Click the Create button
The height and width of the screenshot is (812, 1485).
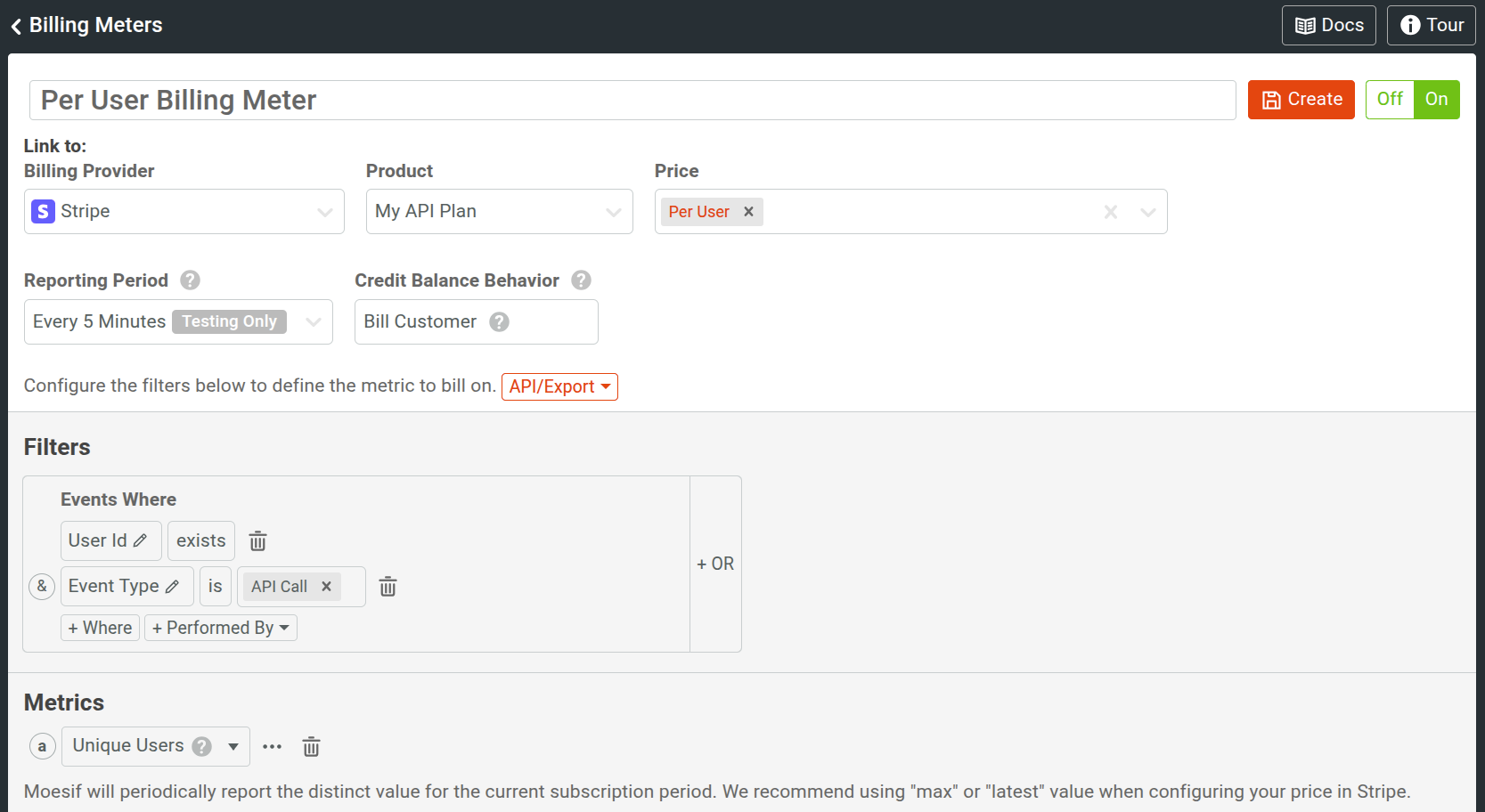point(1301,100)
